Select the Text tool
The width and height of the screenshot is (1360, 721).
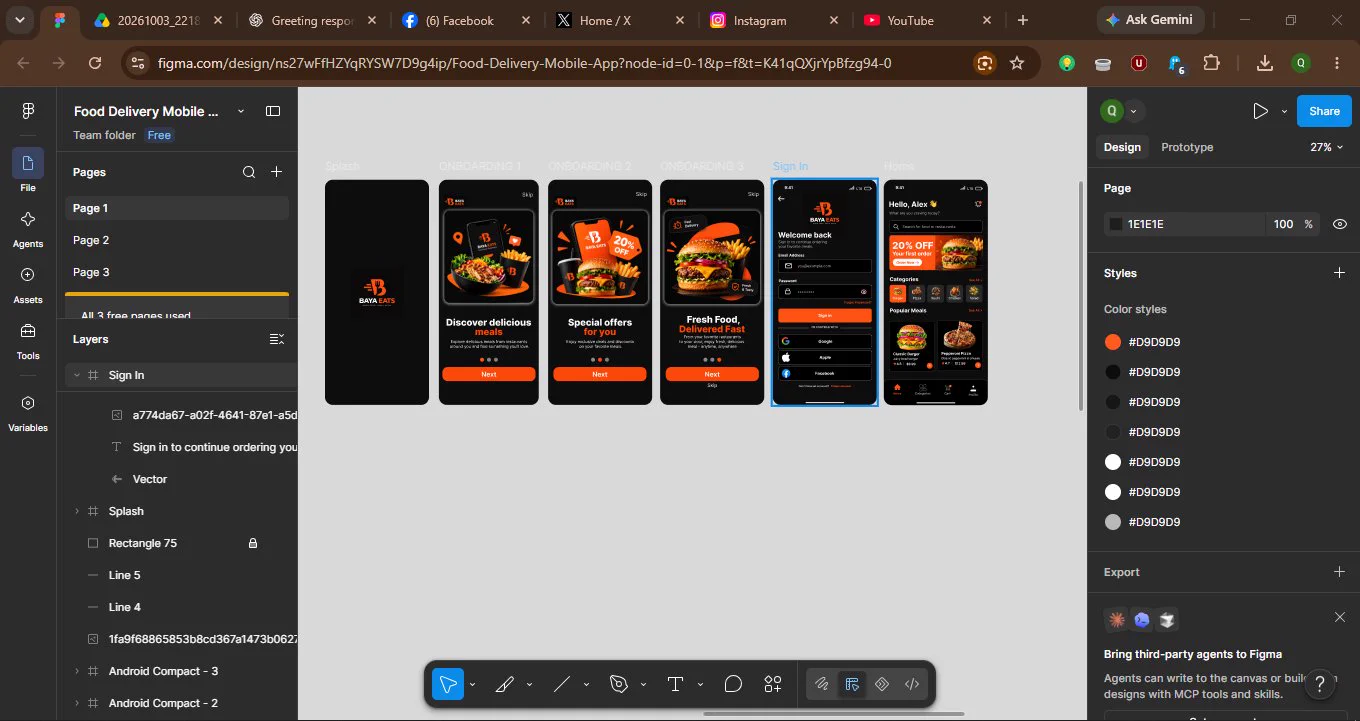point(675,685)
